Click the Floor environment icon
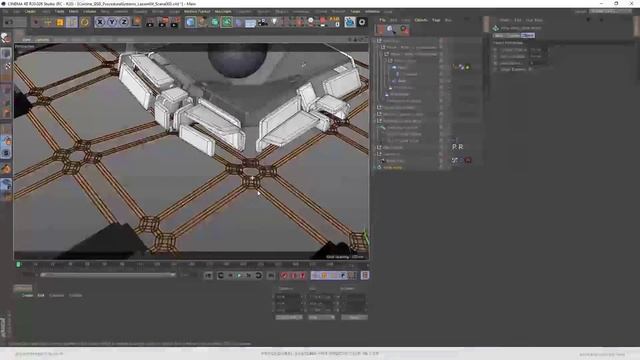This screenshot has height=360, width=640. (251, 22)
